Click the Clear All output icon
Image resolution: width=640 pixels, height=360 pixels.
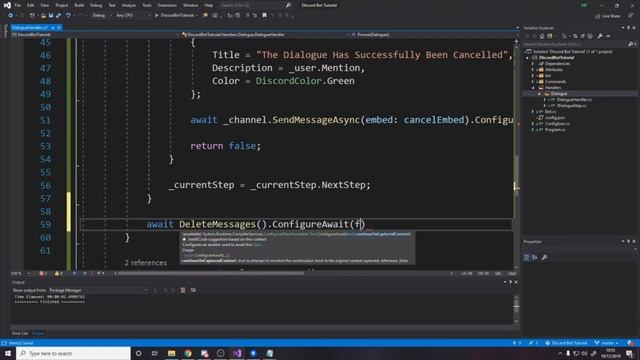click(183, 290)
